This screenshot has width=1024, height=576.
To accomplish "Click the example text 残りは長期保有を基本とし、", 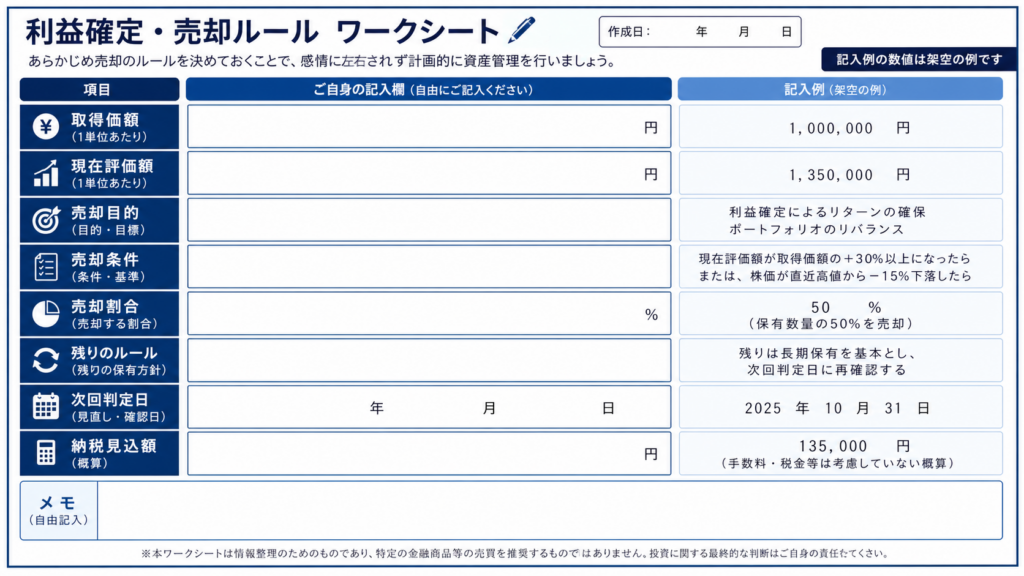I will 828,353.
